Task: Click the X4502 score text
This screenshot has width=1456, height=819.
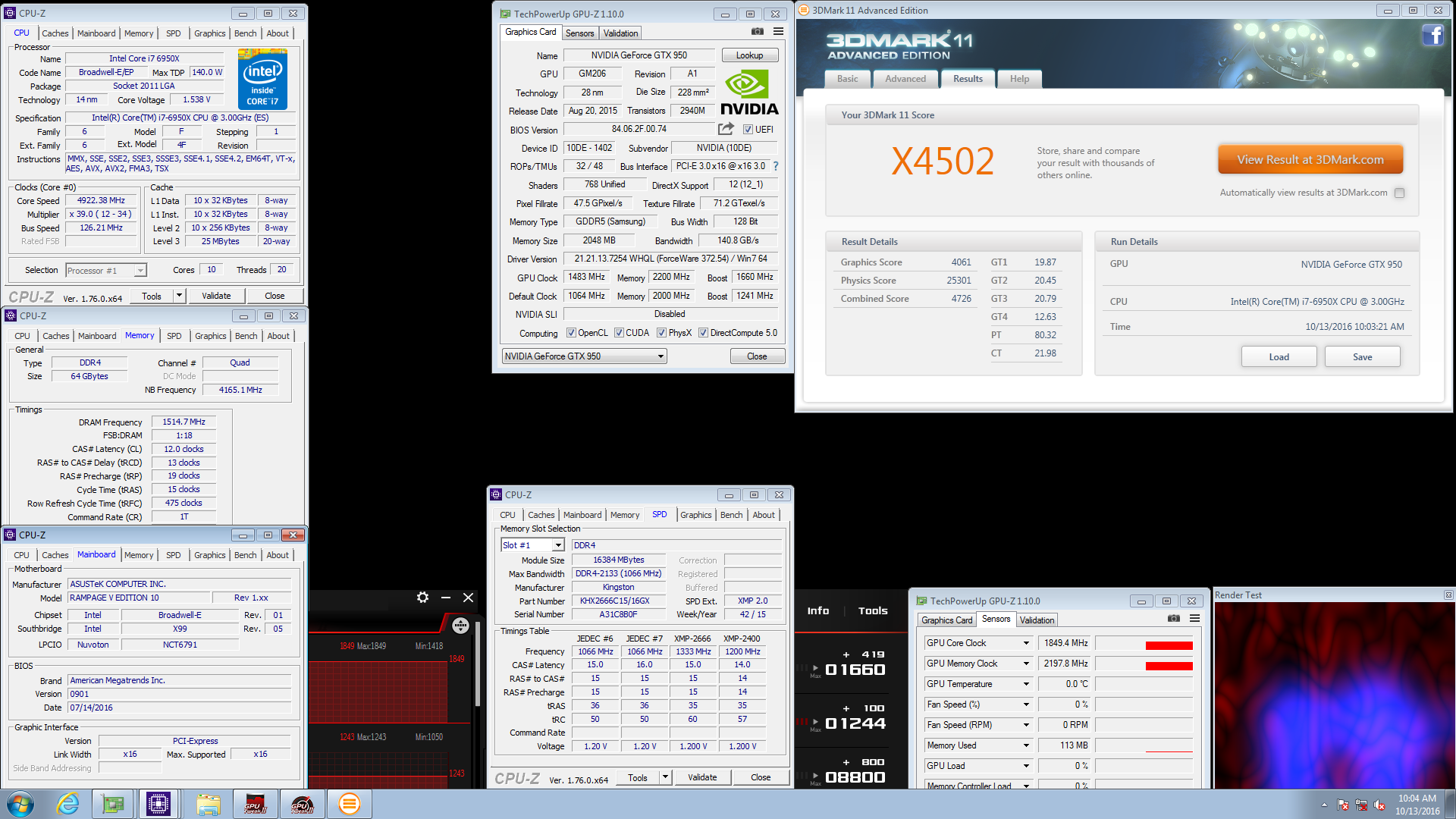Action: tap(943, 161)
